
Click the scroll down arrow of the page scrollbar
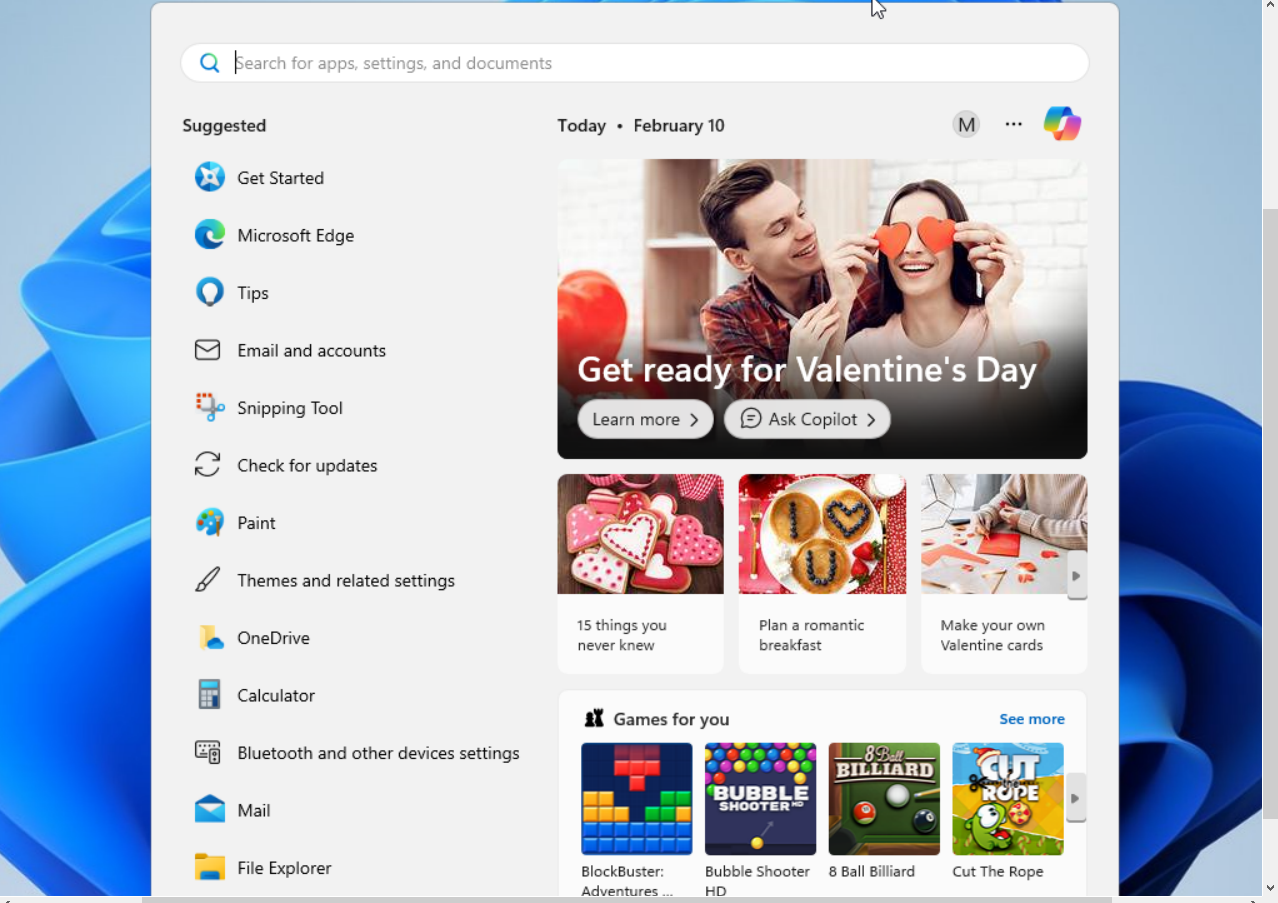click(x=1270, y=888)
